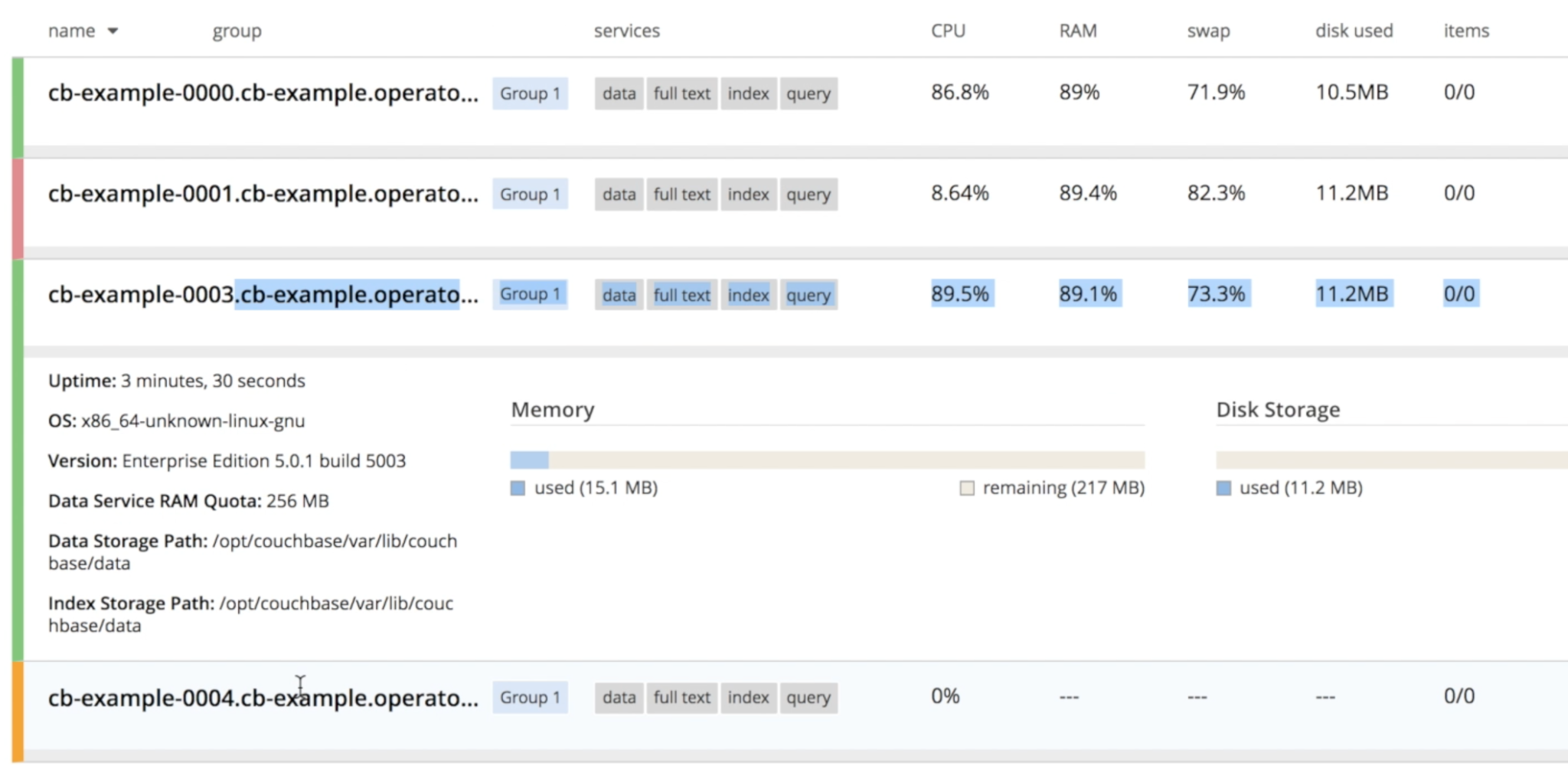The height and width of the screenshot is (779, 1568).
Task: Toggle the Disk Storage used legend square
Action: (x=1224, y=488)
